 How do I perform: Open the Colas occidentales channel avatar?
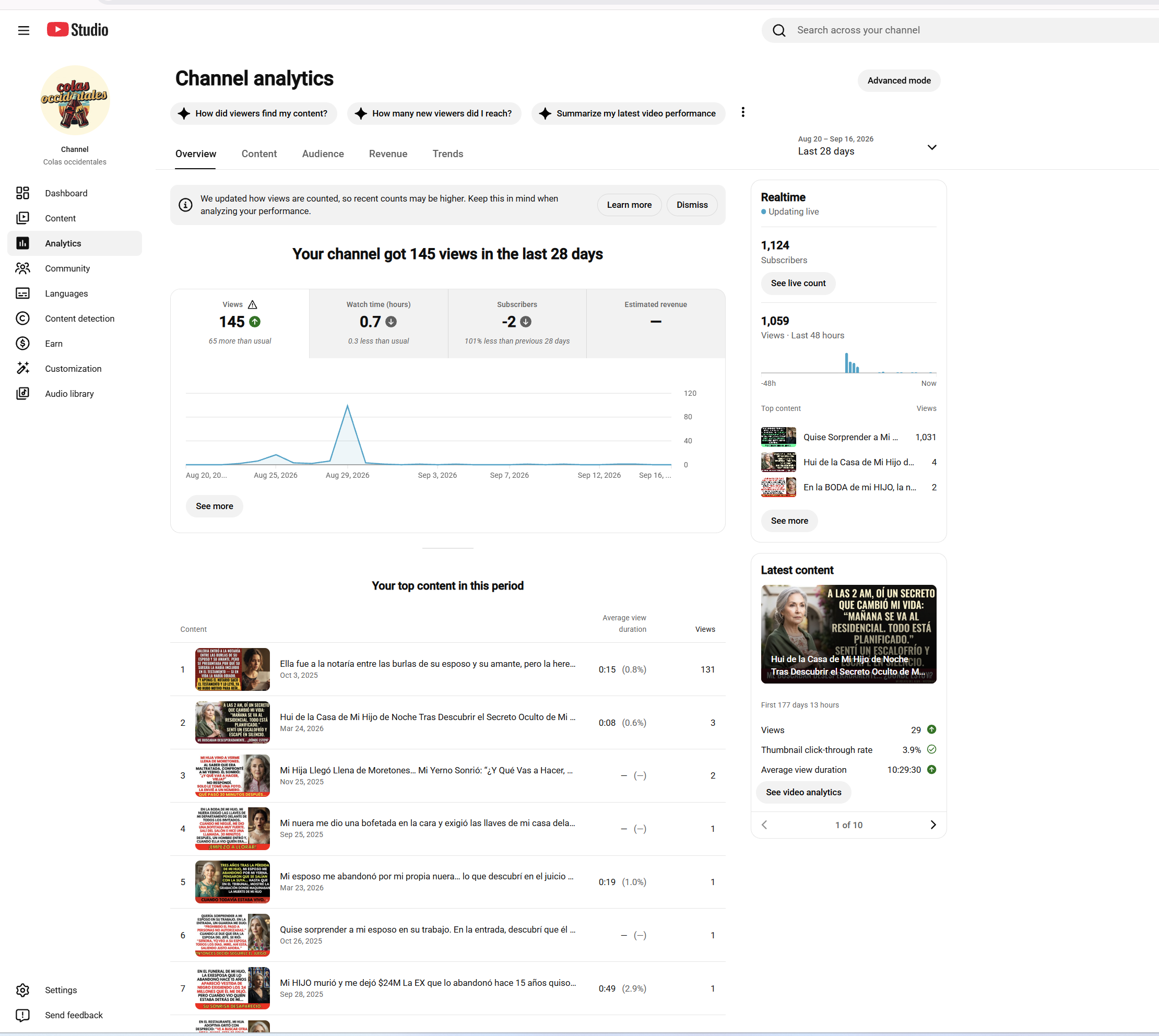(75, 100)
